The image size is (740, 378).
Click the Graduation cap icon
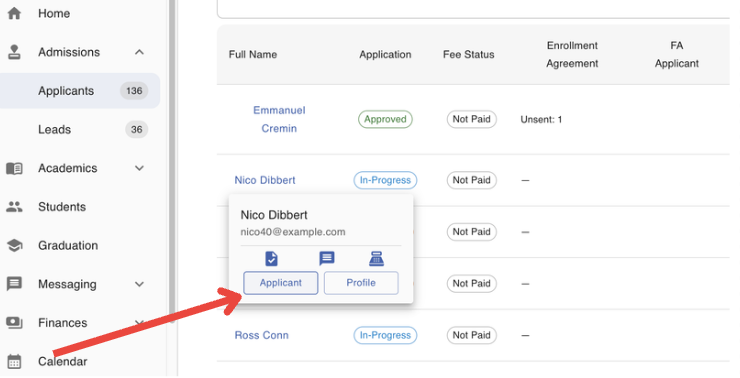(x=15, y=245)
